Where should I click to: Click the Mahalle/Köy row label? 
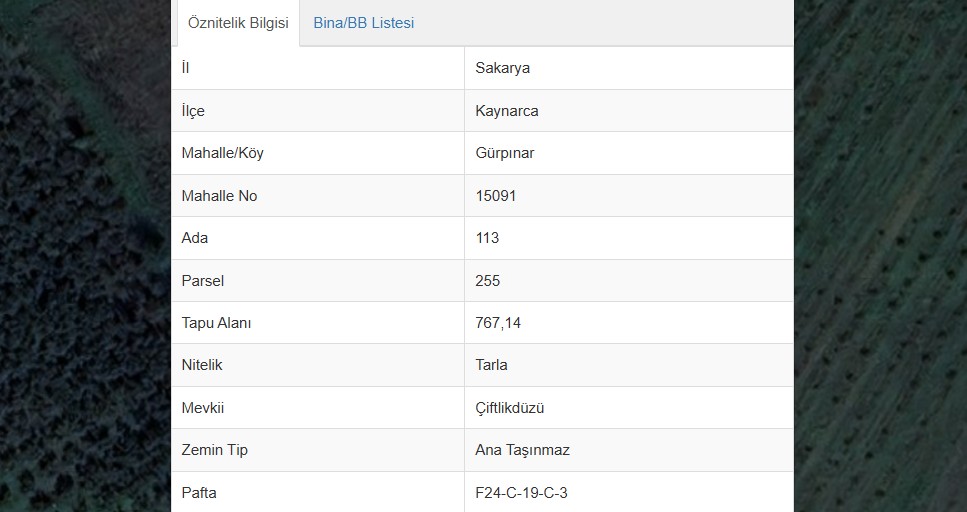point(222,153)
